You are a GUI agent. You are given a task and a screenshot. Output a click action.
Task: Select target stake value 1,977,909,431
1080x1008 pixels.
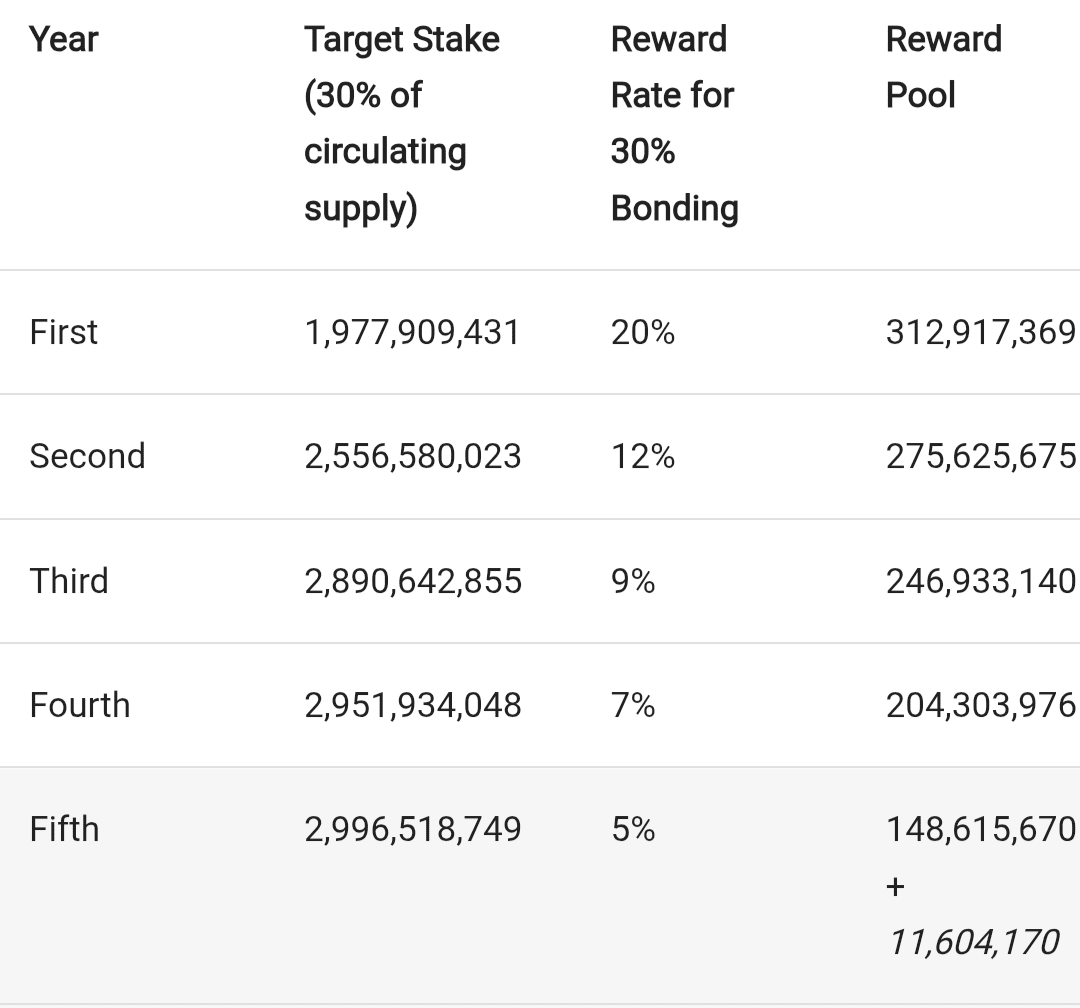click(x=412, y=331)
